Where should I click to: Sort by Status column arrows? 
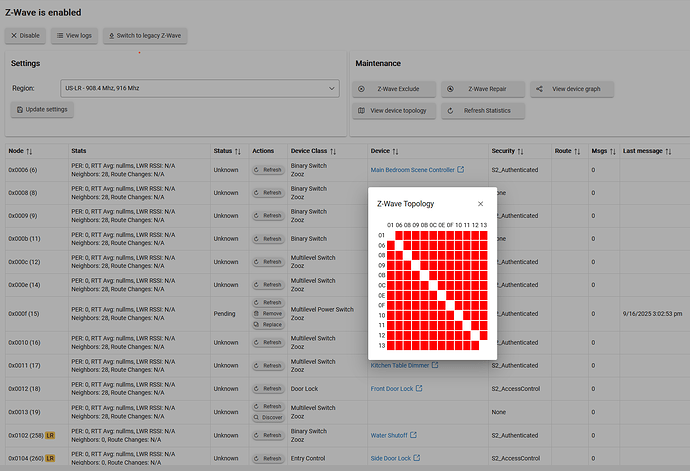237,151
